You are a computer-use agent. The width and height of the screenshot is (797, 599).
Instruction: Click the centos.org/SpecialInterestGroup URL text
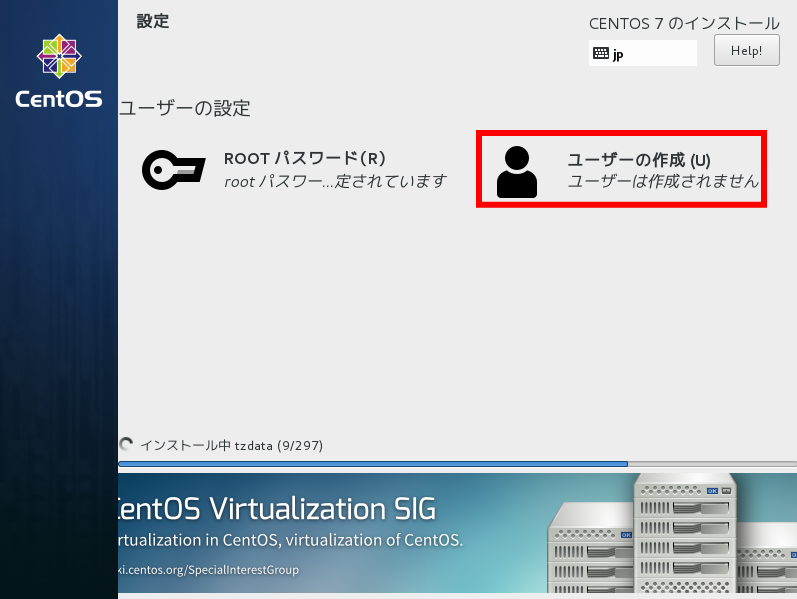click(208, 570)
